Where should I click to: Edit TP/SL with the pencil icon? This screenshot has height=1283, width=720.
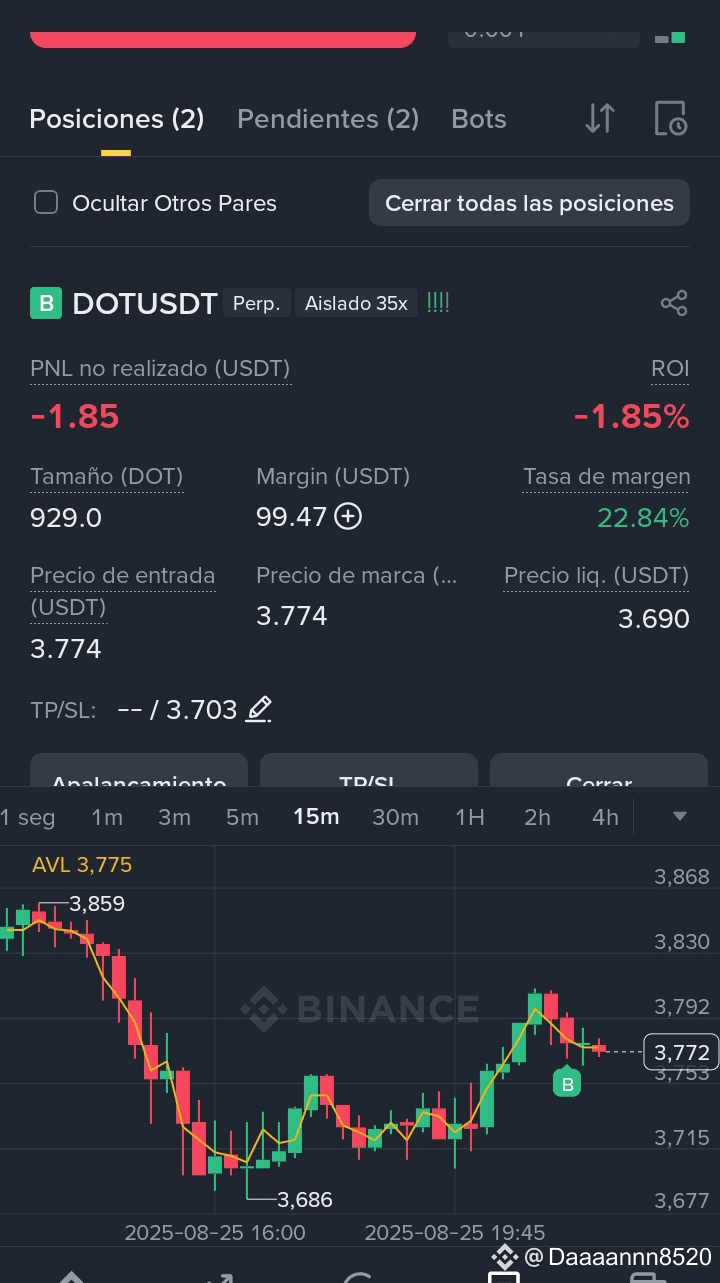[x=259, y=709]
